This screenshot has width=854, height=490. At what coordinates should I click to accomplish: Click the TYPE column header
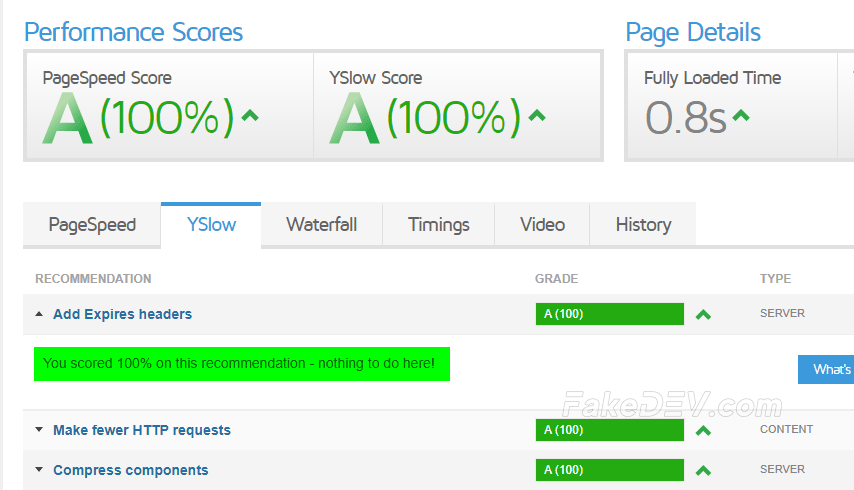click(x=776, y=279)
